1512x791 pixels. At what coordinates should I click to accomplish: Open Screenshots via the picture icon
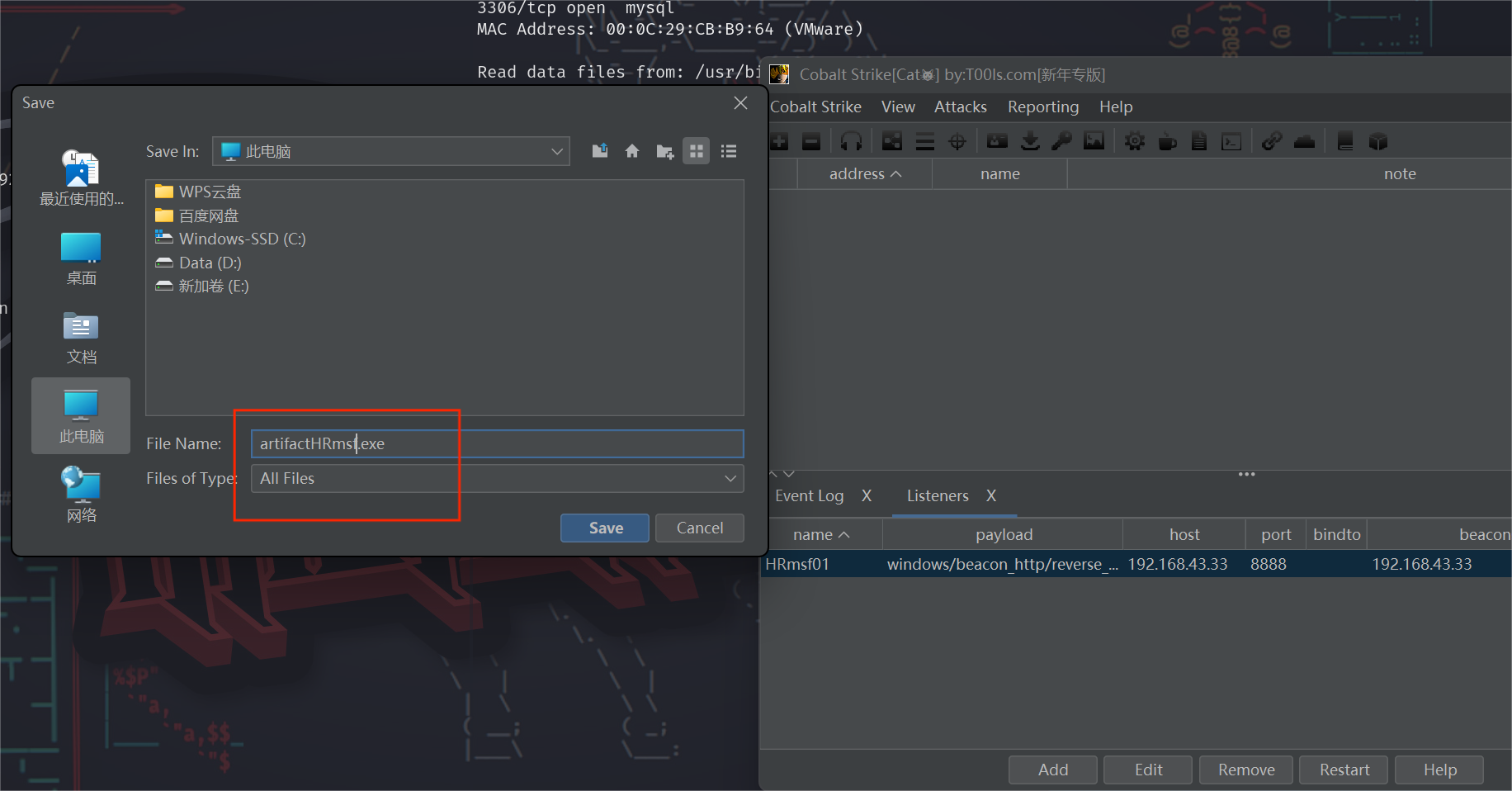(1094, 141)
